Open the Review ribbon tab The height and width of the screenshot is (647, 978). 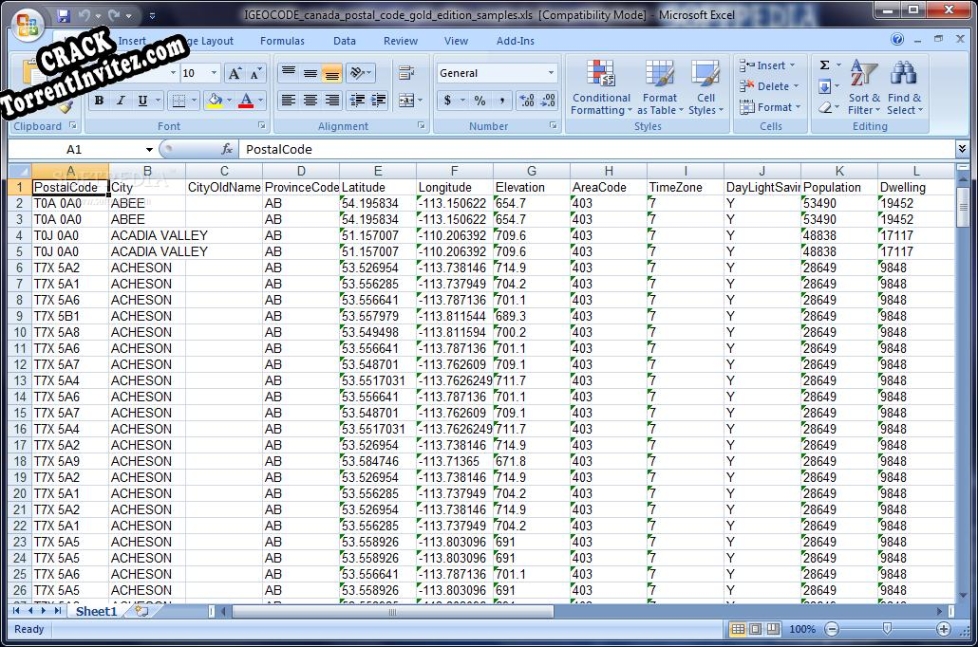click(x=400, y=41)
